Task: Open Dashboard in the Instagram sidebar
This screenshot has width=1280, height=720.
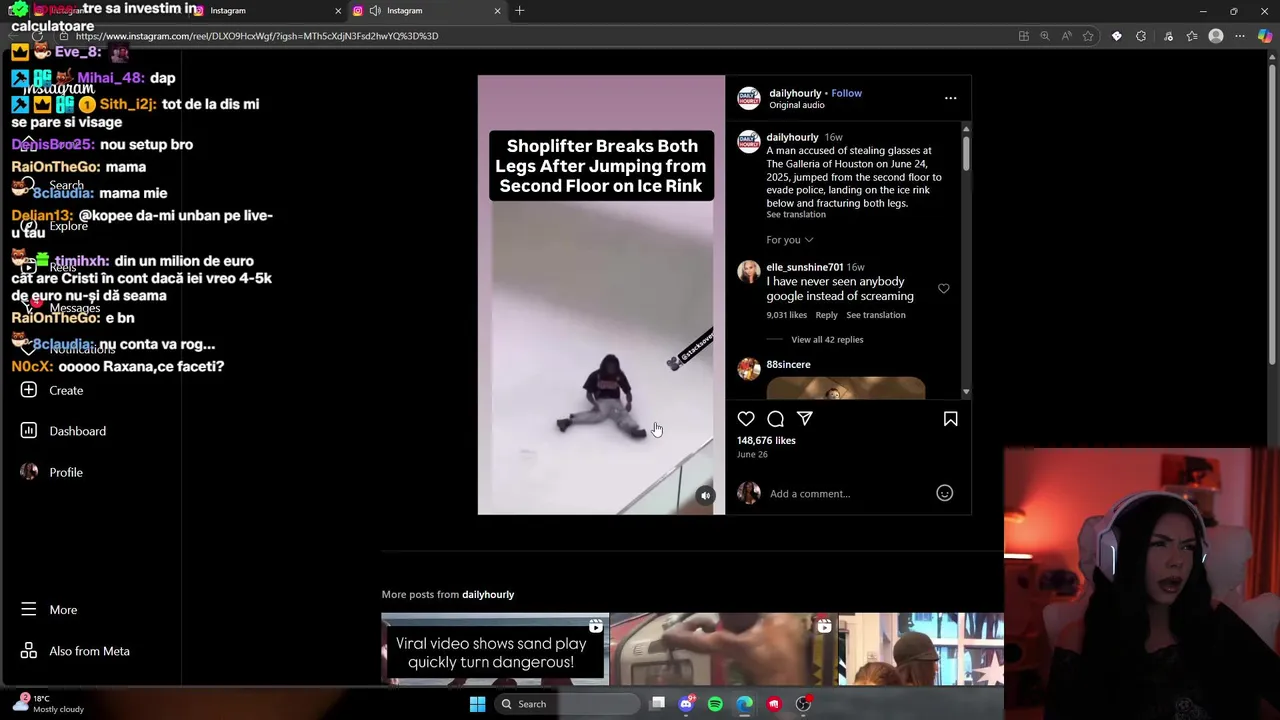Action: pyautogui.click(x=63, y=431)
